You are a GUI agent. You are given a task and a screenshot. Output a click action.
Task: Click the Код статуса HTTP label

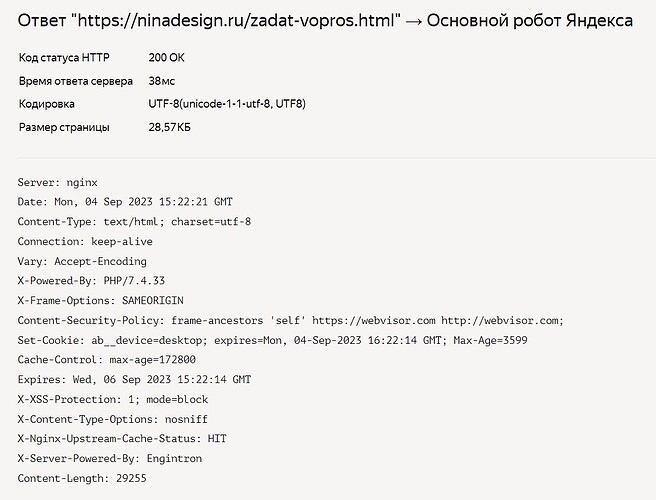(x=64, y=58)
